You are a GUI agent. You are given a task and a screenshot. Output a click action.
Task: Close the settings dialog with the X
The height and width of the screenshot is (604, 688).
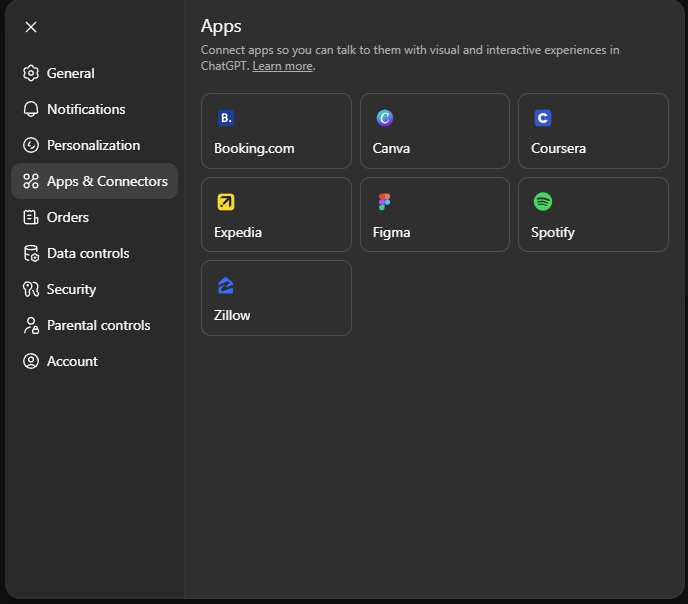pyautogui.click(x=31, y=27)
